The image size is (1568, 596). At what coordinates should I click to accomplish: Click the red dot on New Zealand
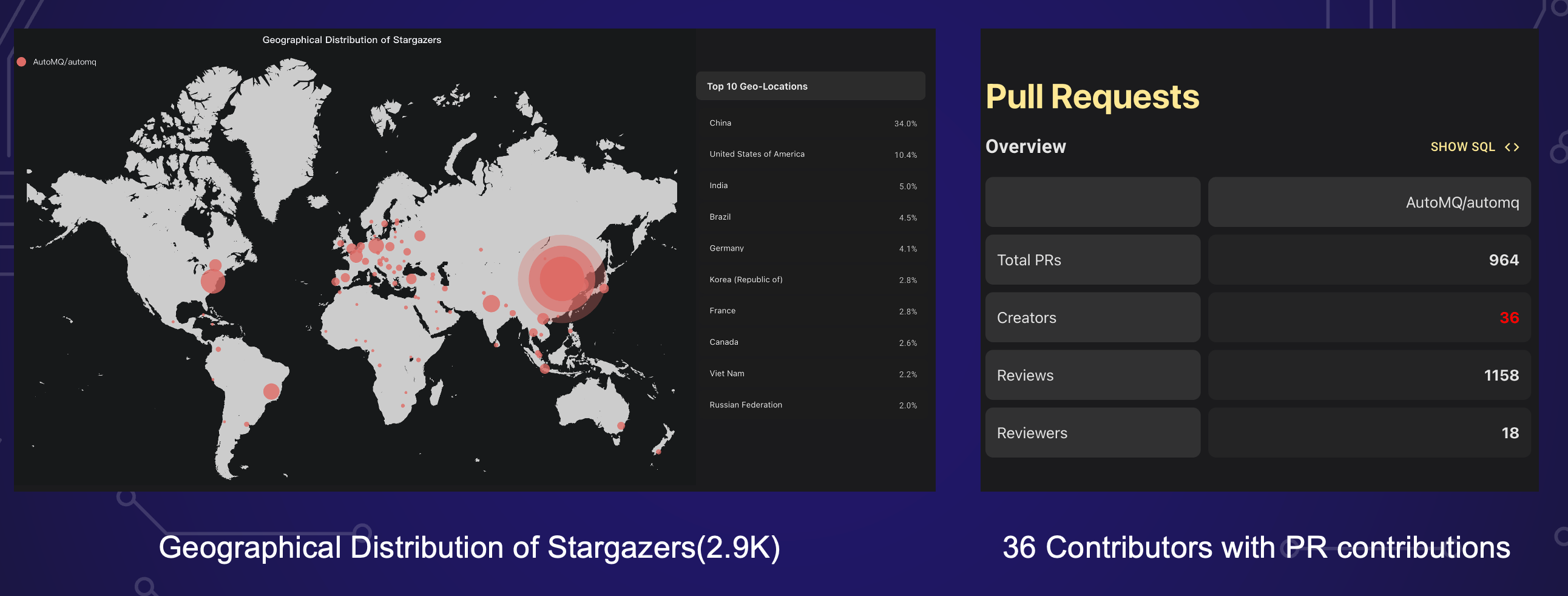(658, 452)
